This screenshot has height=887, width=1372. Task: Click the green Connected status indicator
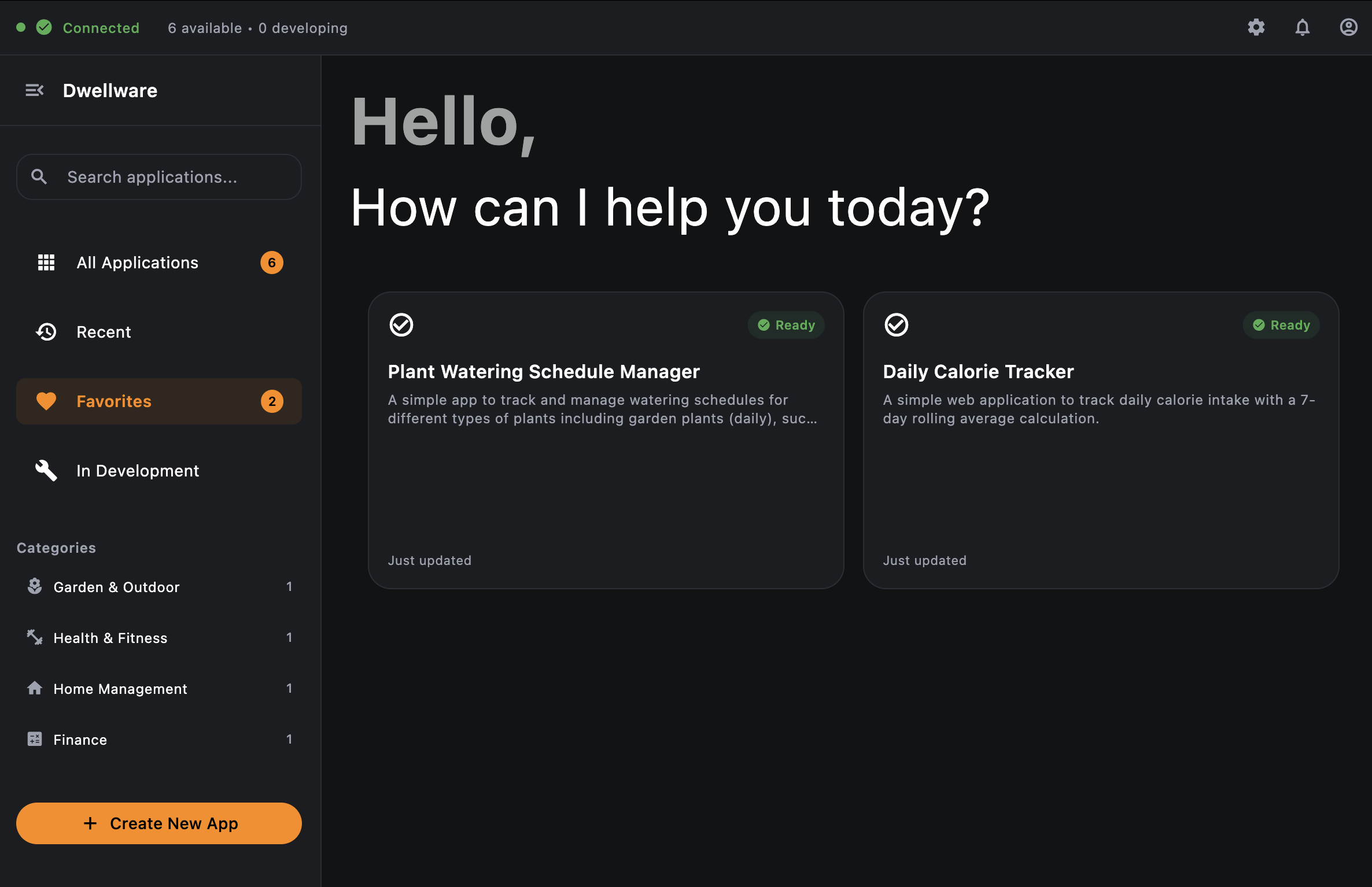pos(44,27)
